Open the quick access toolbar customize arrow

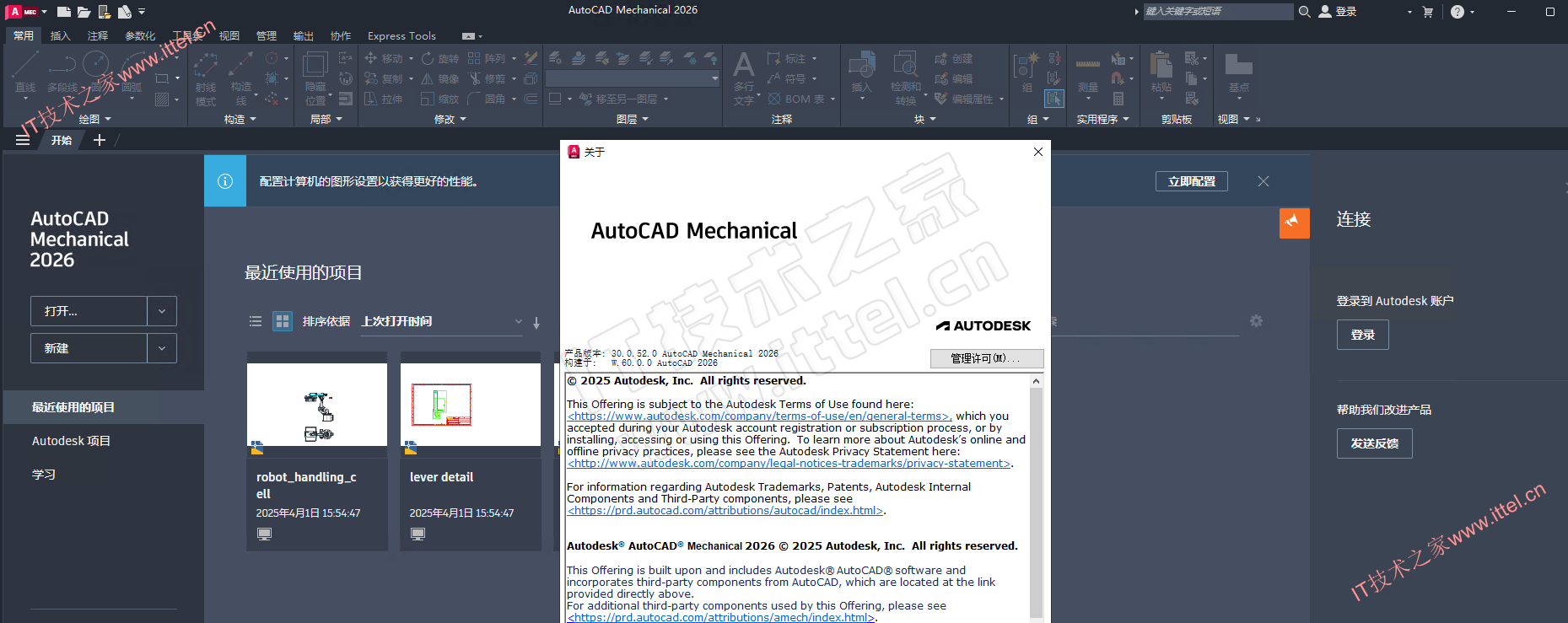coord(142,12)
